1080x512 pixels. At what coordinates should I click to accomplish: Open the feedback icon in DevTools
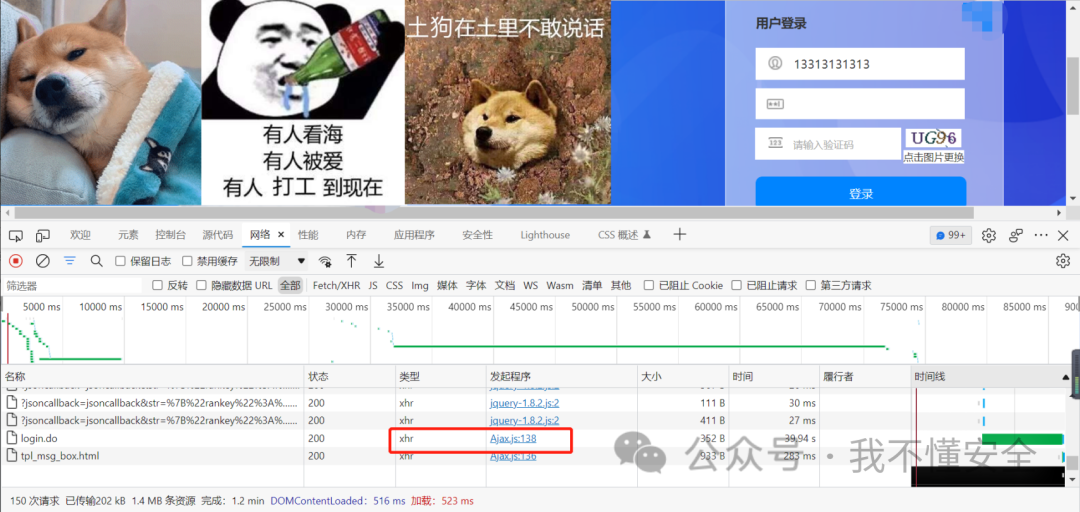point(1016,236)
